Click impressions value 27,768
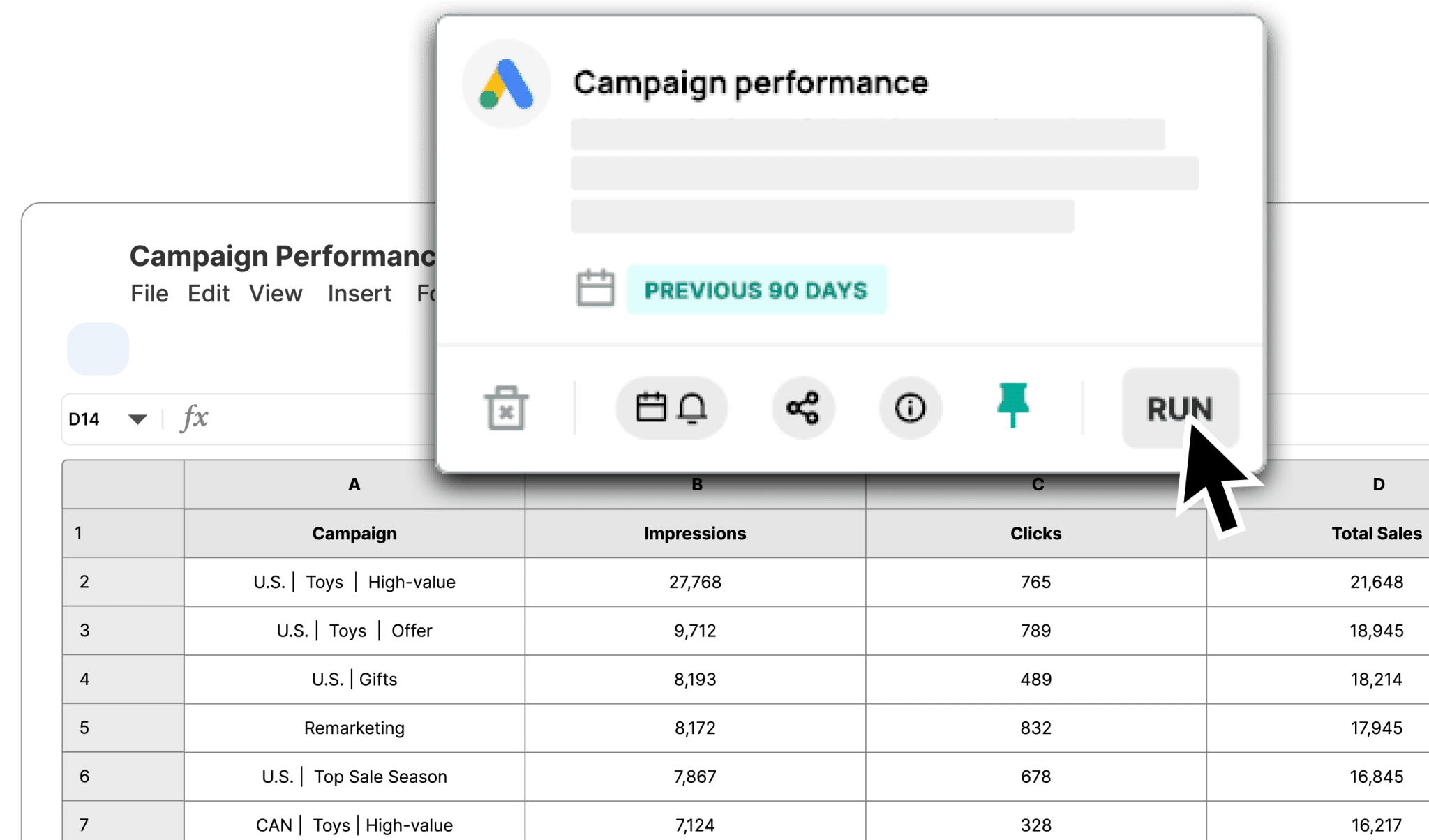 (x=696, y=582)
